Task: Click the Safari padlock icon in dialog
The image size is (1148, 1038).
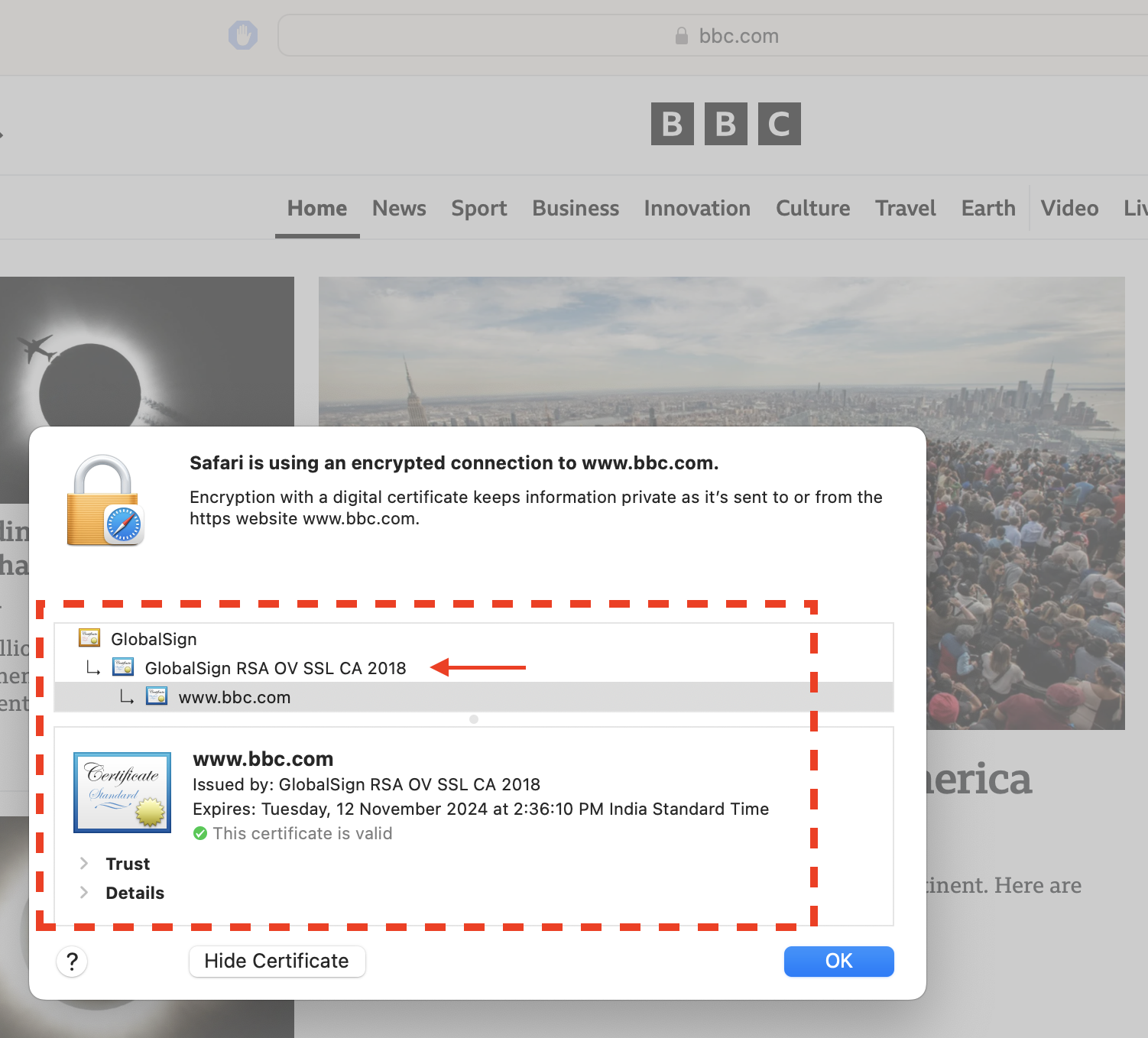Action: [x=105, y=501]
